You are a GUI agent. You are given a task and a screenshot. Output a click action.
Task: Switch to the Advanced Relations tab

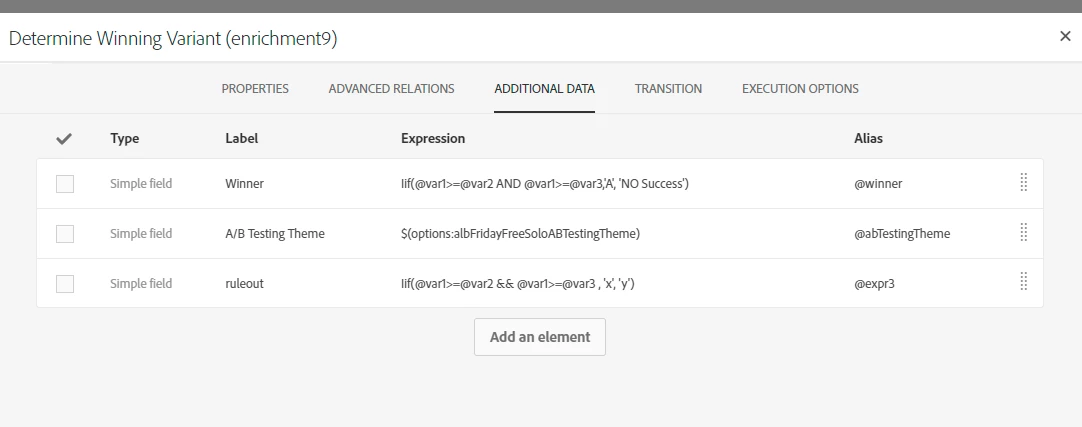click(391, 88)
